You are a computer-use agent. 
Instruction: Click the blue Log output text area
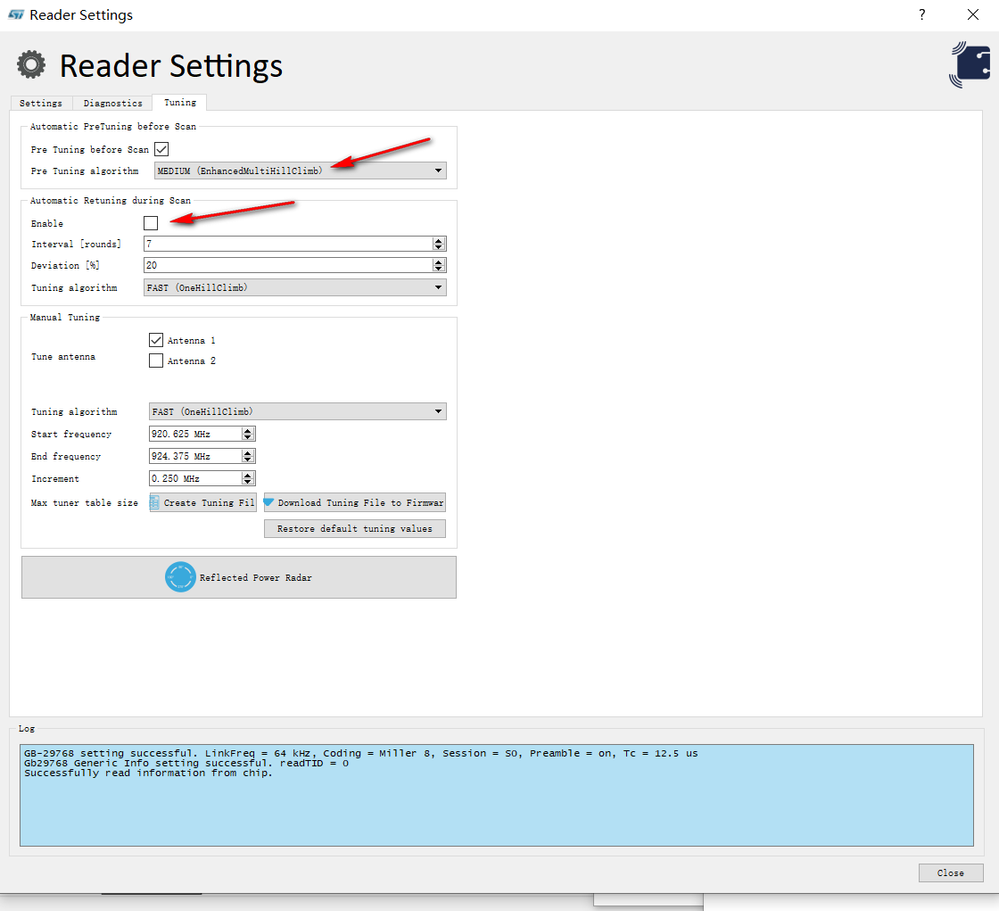(496, 795)
